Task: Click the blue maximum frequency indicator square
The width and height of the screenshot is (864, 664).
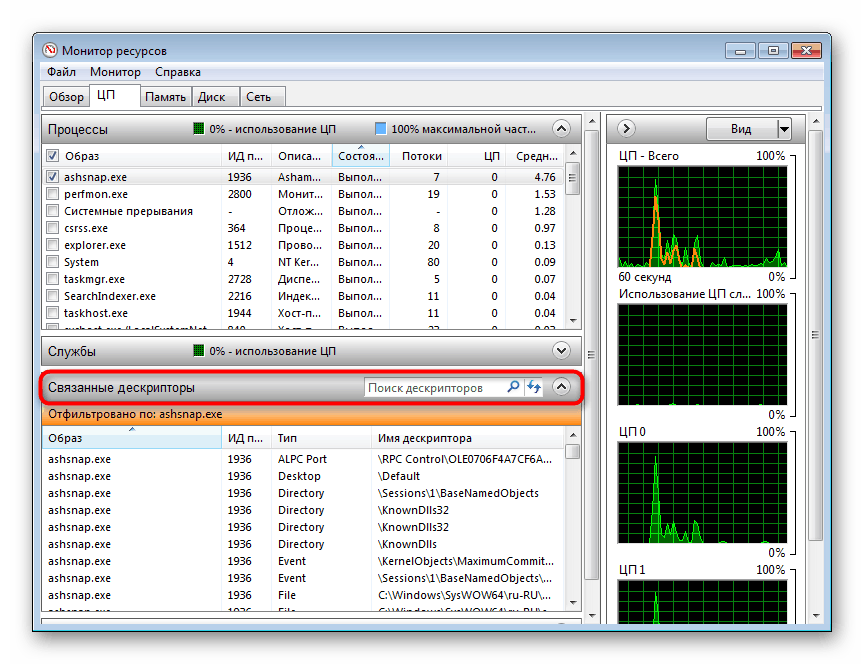Action: click(380, 129)
